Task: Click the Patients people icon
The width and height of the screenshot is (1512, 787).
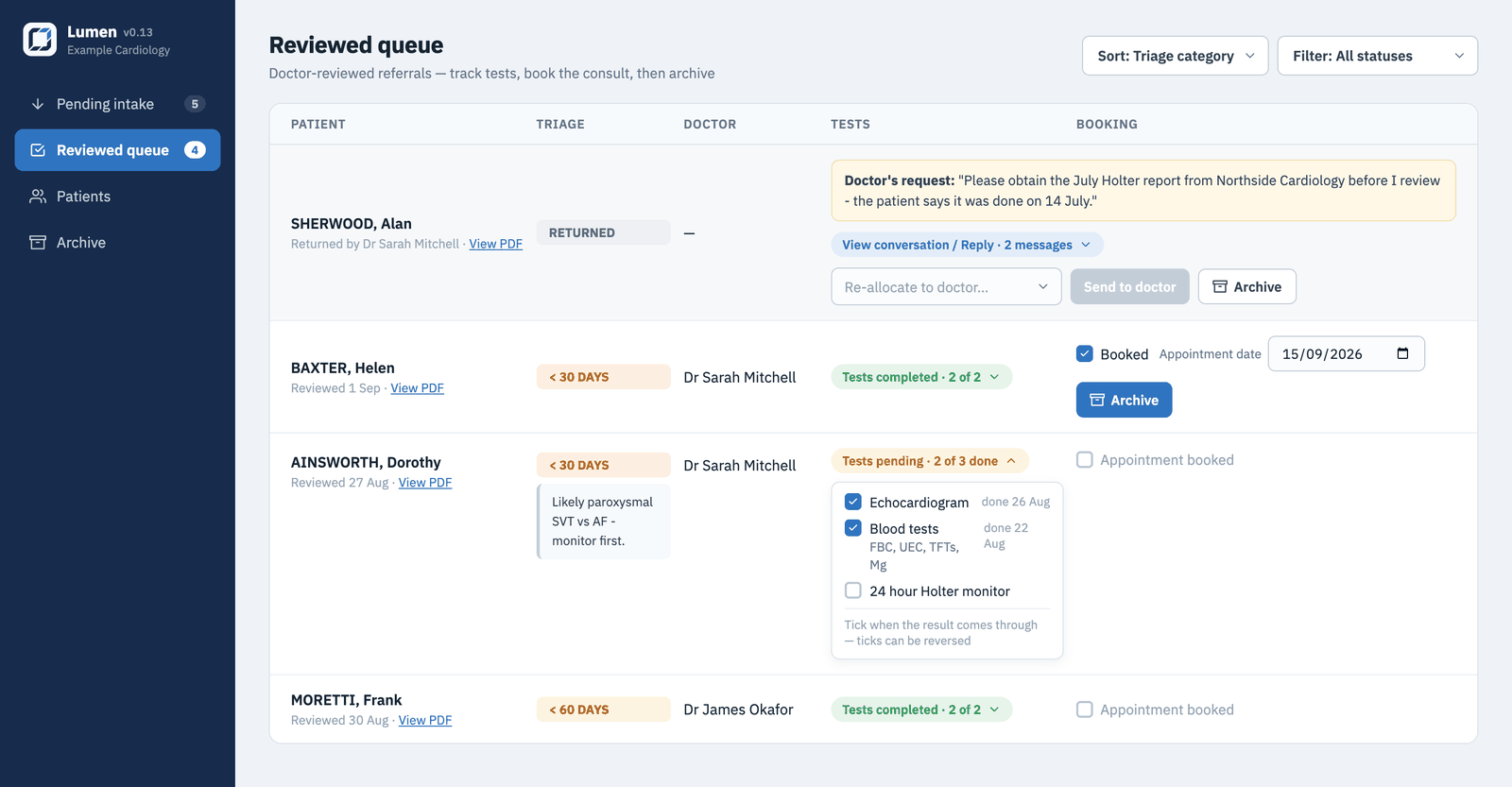Action: pyautogui.click(x=38, y=197)
